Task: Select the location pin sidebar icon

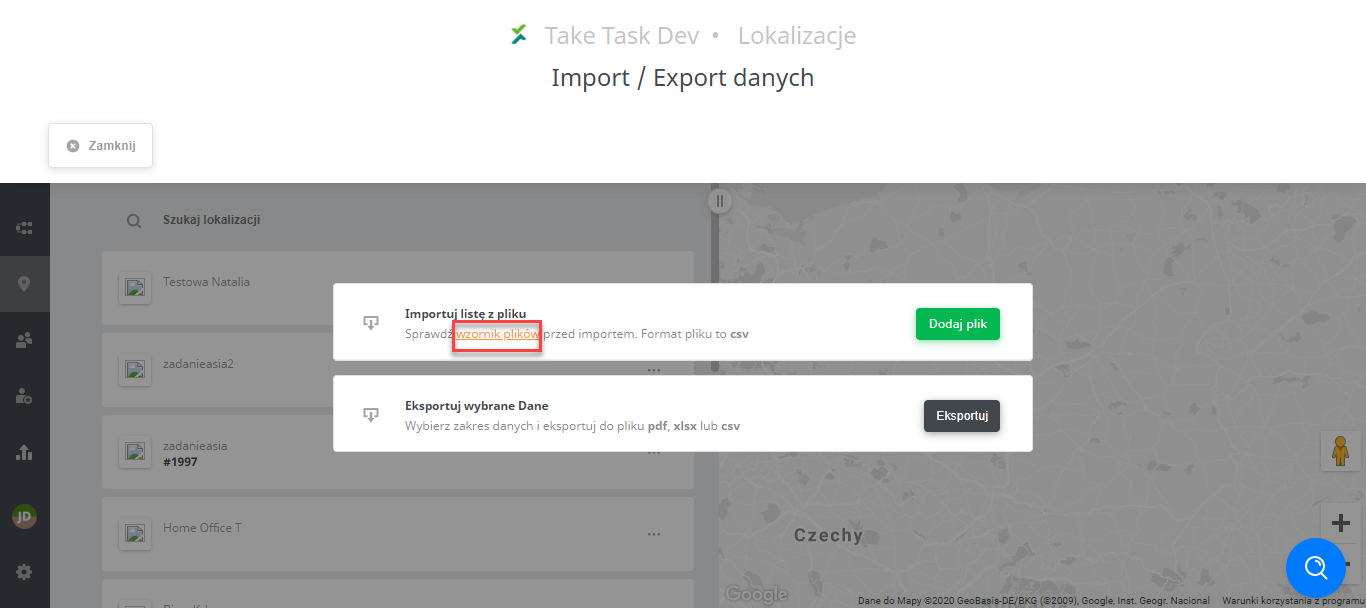Action: coord(24,284)
